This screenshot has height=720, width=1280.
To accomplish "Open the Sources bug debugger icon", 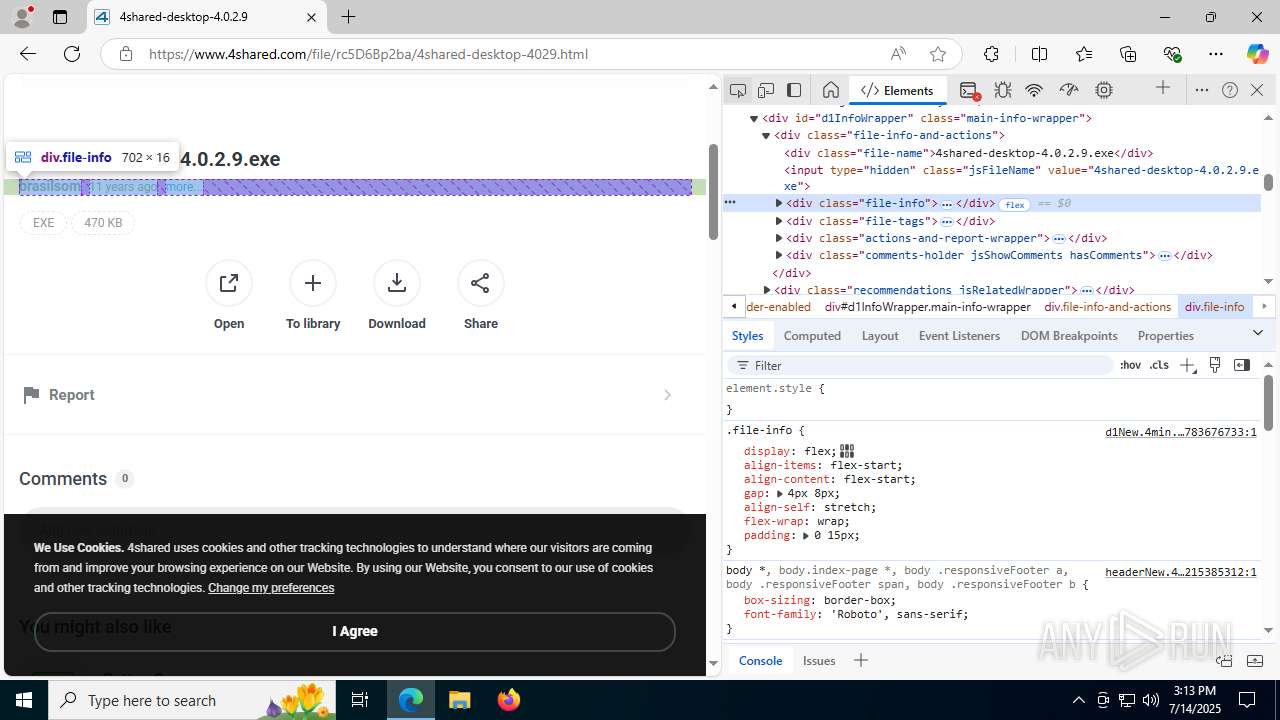I will point(1003,90).
